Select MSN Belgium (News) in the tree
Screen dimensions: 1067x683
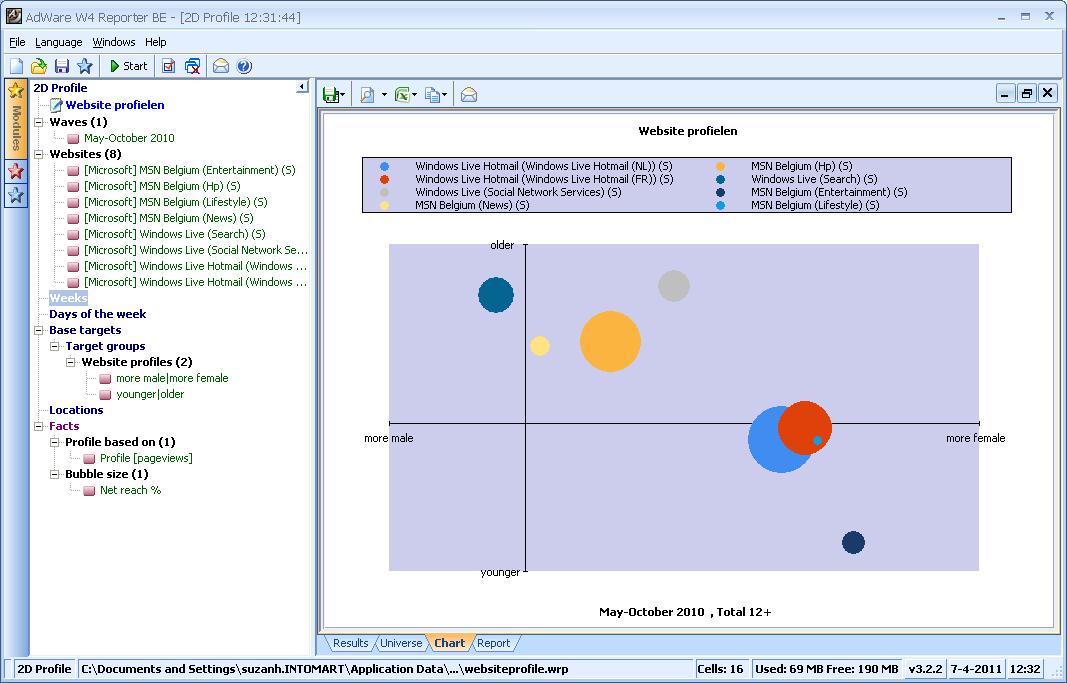pyautogui.click(x=168, y=218)
